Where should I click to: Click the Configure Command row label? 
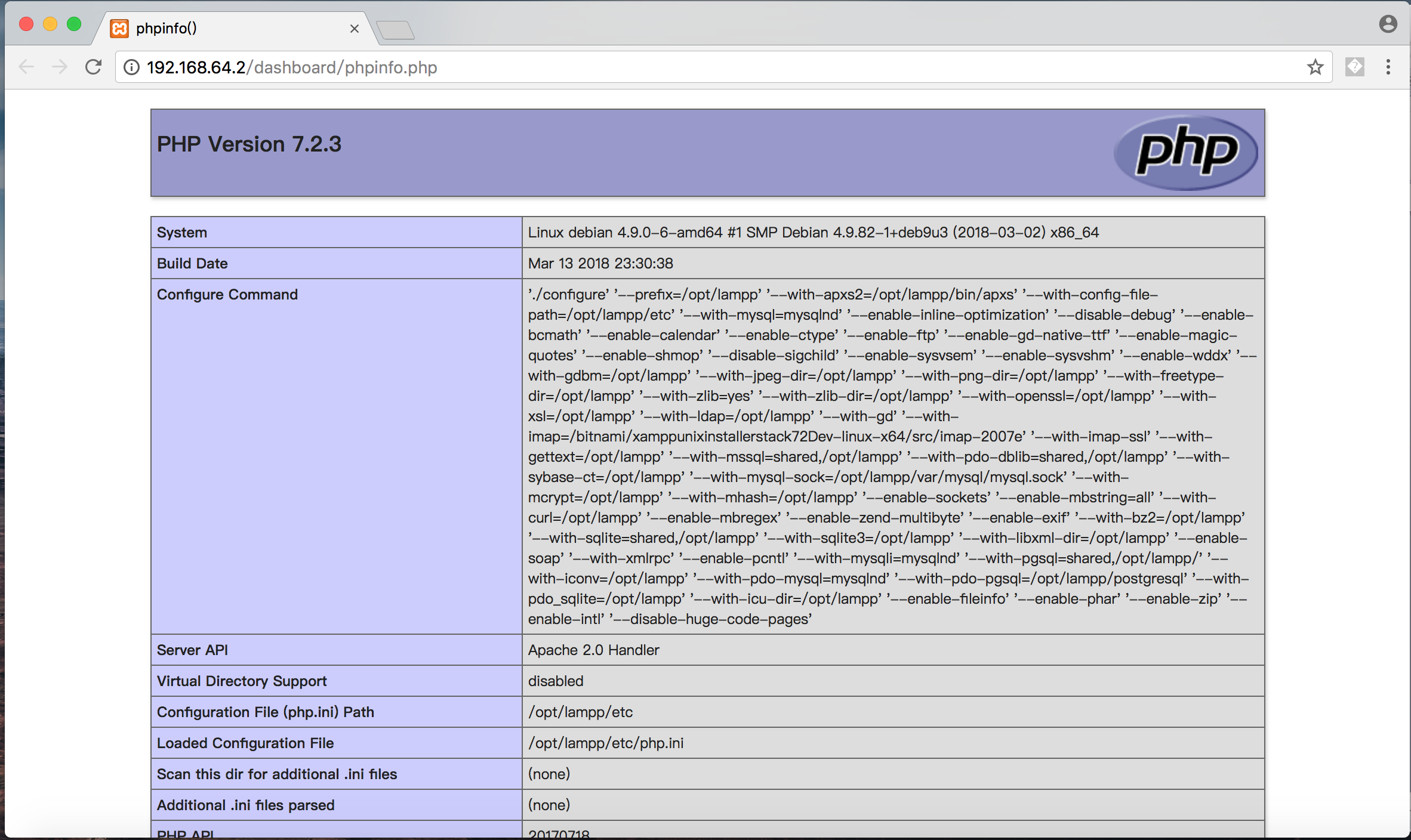tap(227, 295)
